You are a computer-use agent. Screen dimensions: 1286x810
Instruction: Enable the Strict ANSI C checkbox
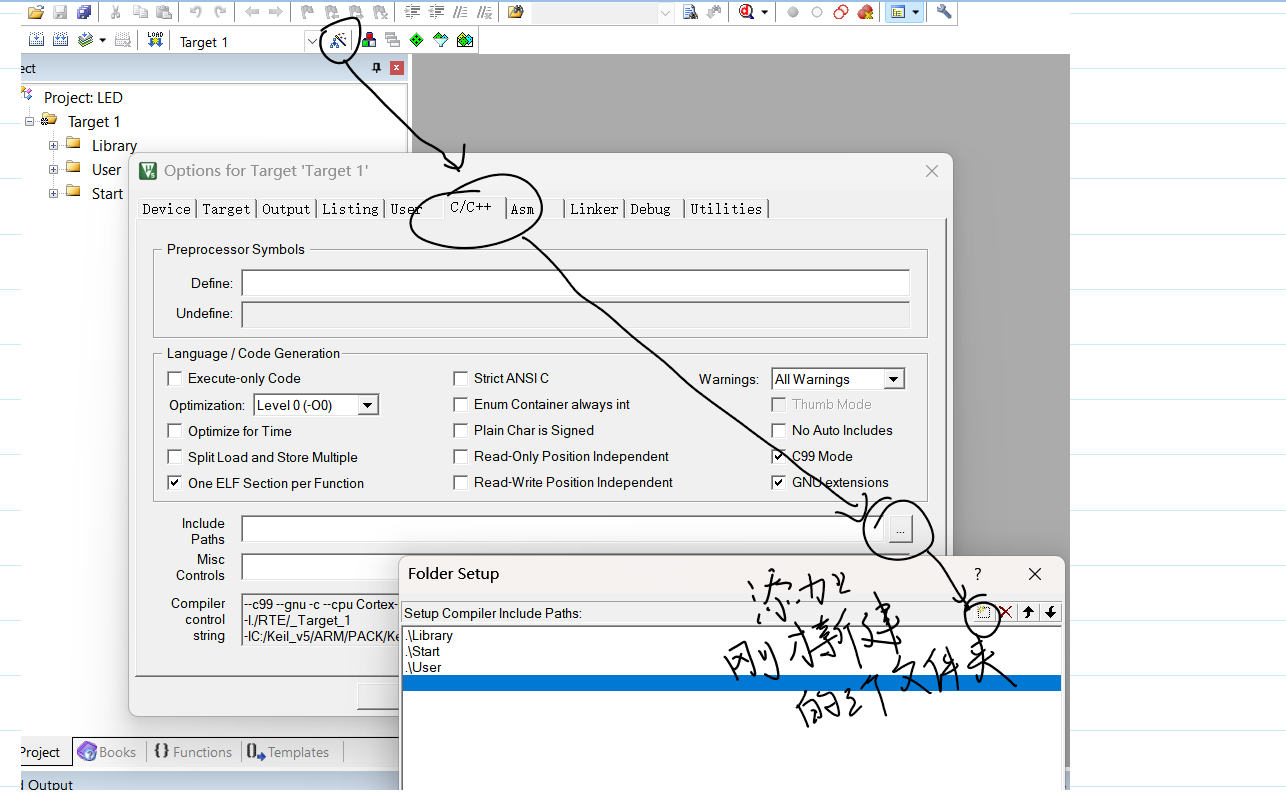(x=461, y=379)
